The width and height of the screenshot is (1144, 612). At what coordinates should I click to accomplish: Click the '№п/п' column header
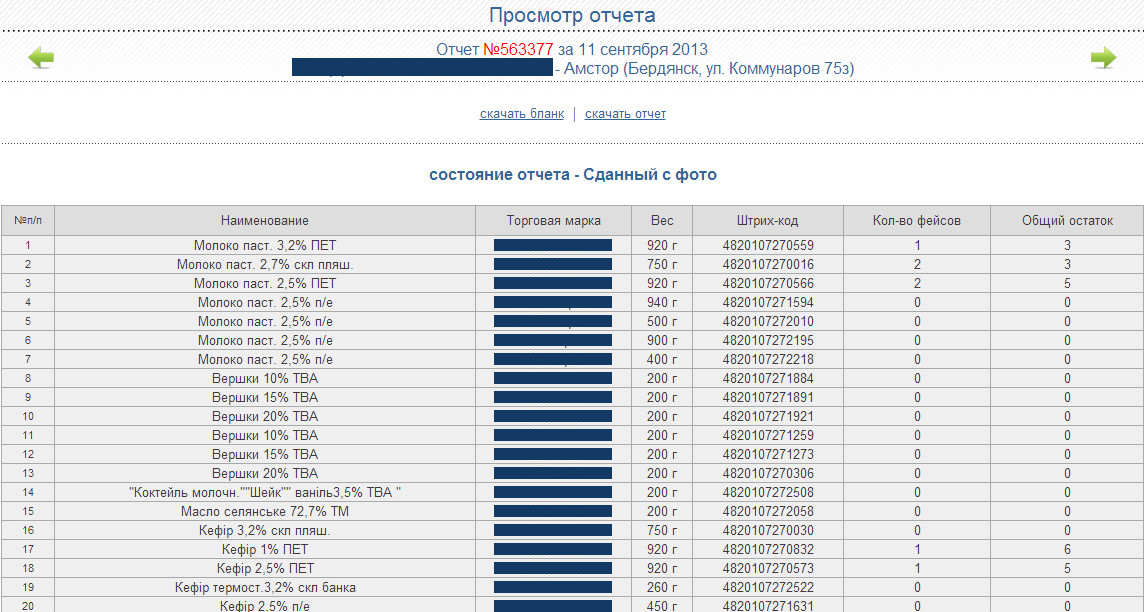tap(28, 221)
